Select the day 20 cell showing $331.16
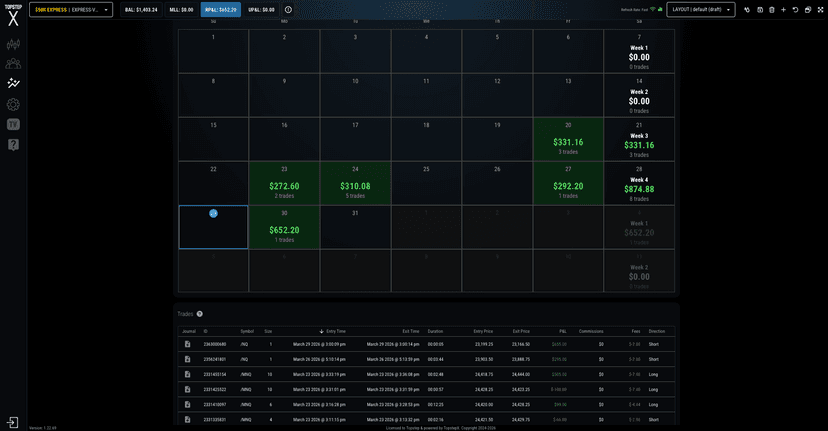The height and width of the screenshot is (431, 828). click(568, 139)
